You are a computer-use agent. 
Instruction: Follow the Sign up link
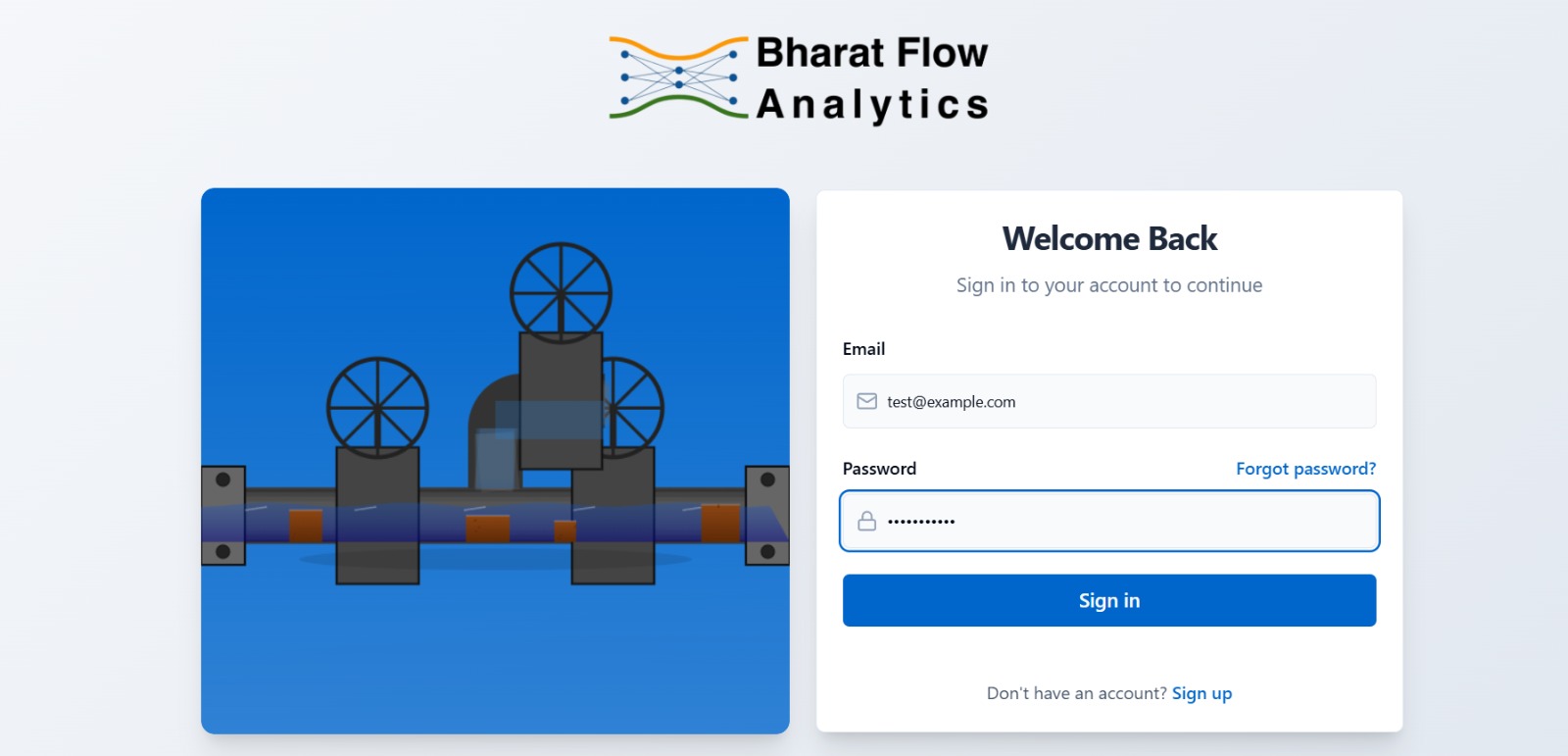click(1201, 693)
